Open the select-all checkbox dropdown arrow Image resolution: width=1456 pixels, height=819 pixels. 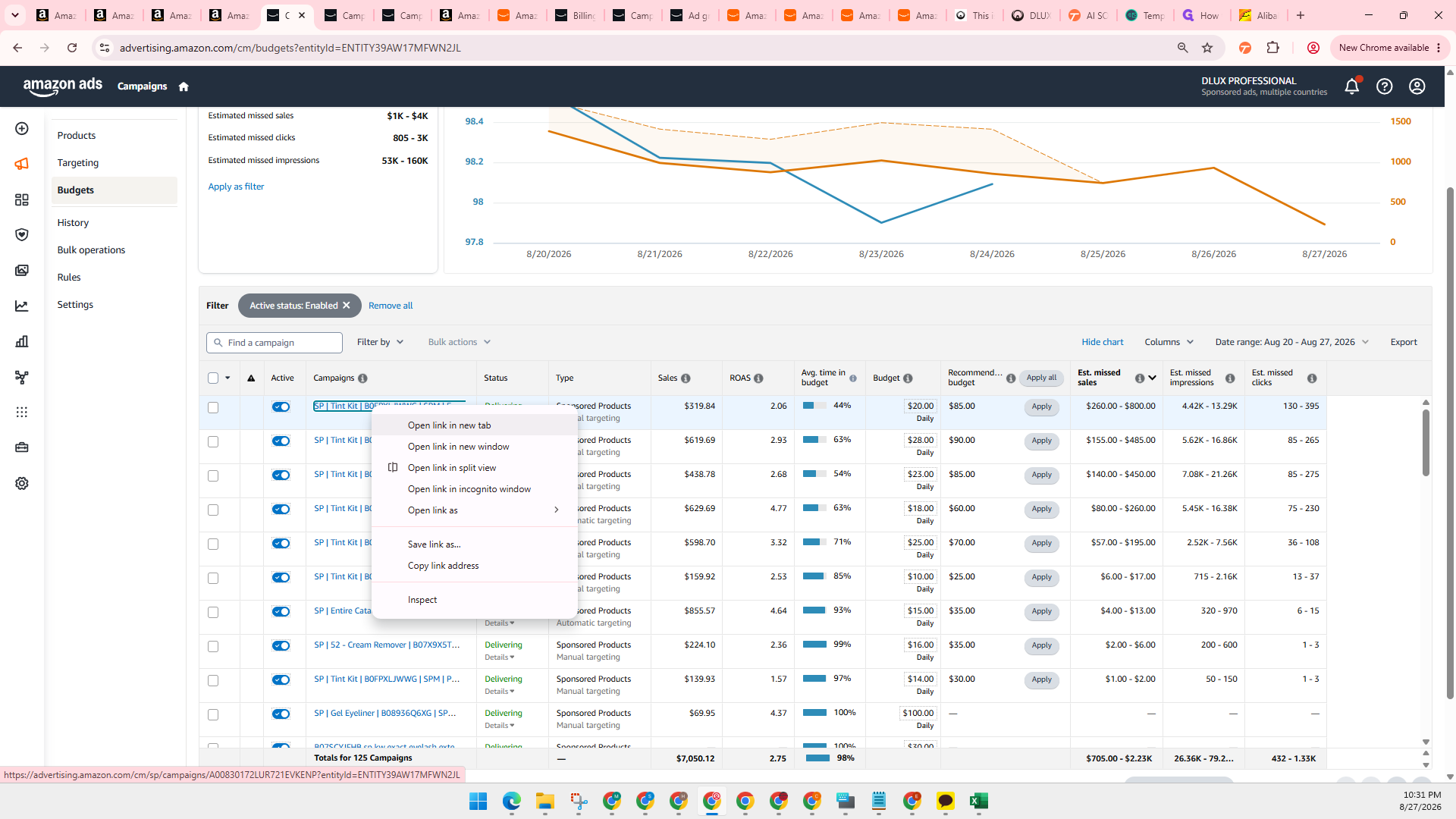(x=227, y=378)
